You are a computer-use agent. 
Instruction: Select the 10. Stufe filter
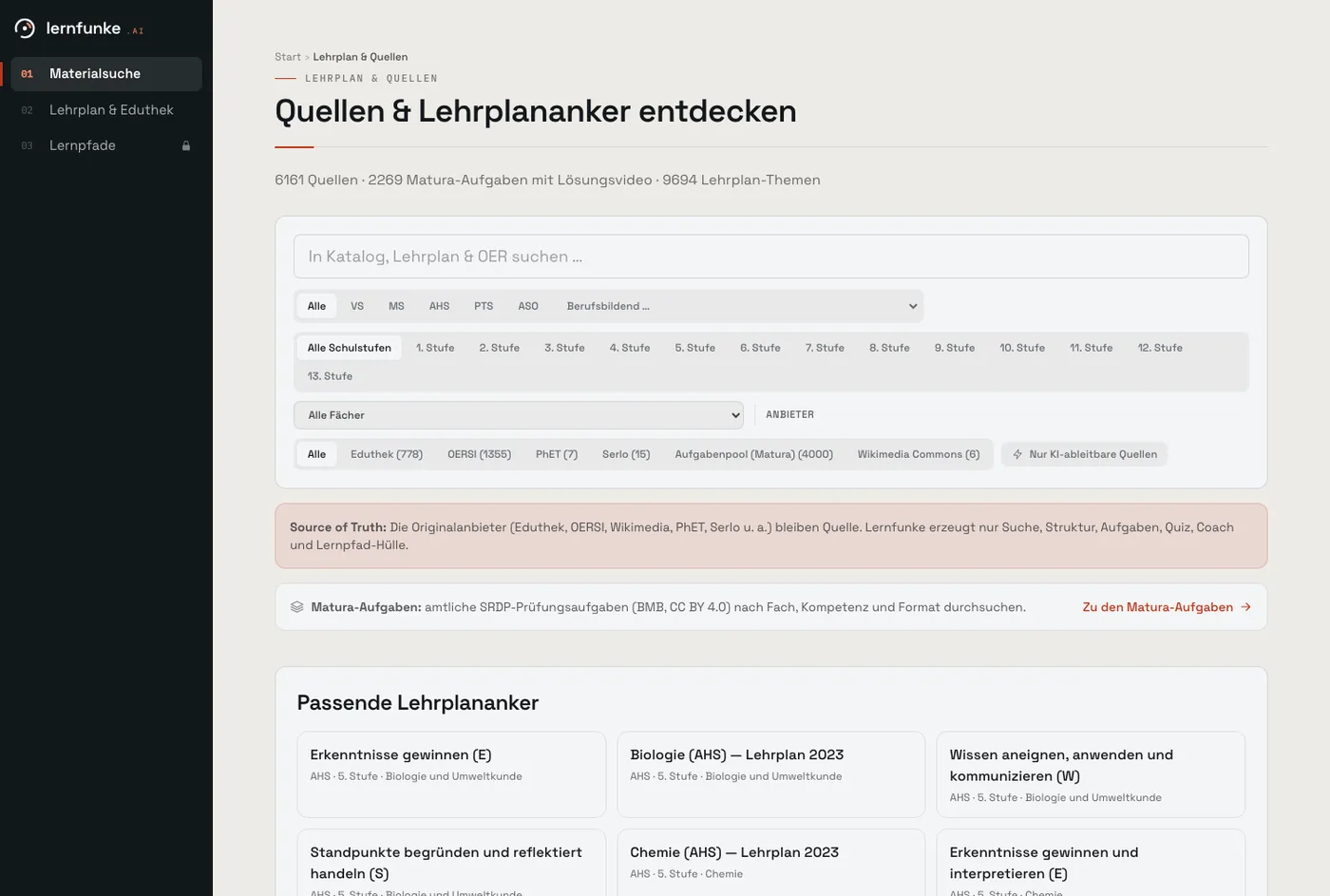pyautogui.click(x=1022, y=348)
